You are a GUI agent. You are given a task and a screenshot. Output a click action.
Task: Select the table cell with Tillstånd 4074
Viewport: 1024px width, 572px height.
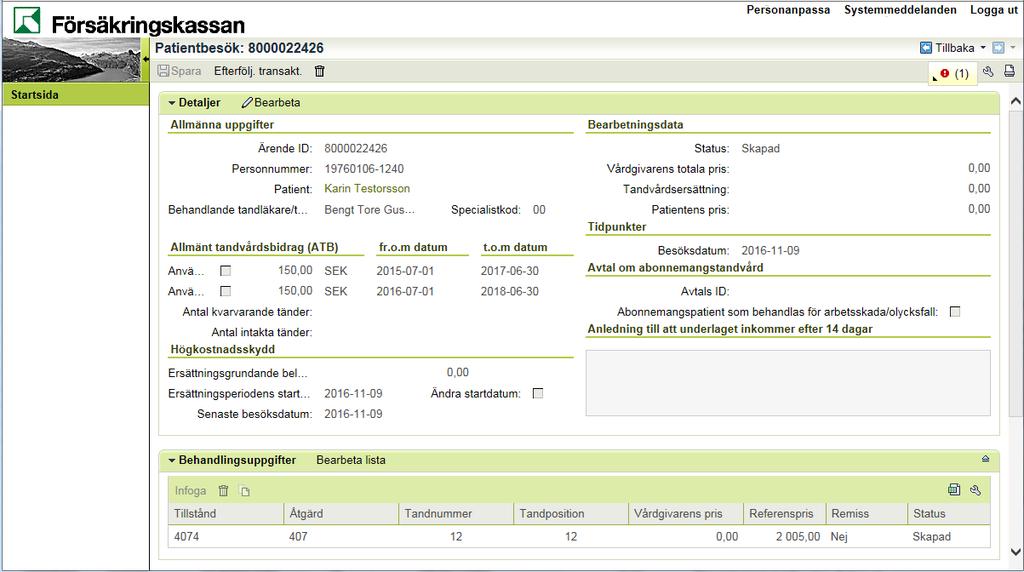click(226, 536)
